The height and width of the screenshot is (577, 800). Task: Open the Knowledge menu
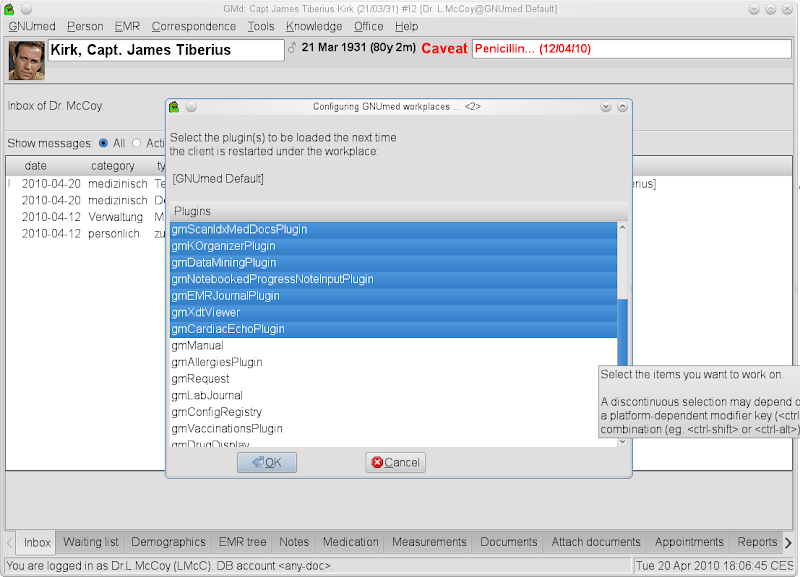click(x=314, y=27)
